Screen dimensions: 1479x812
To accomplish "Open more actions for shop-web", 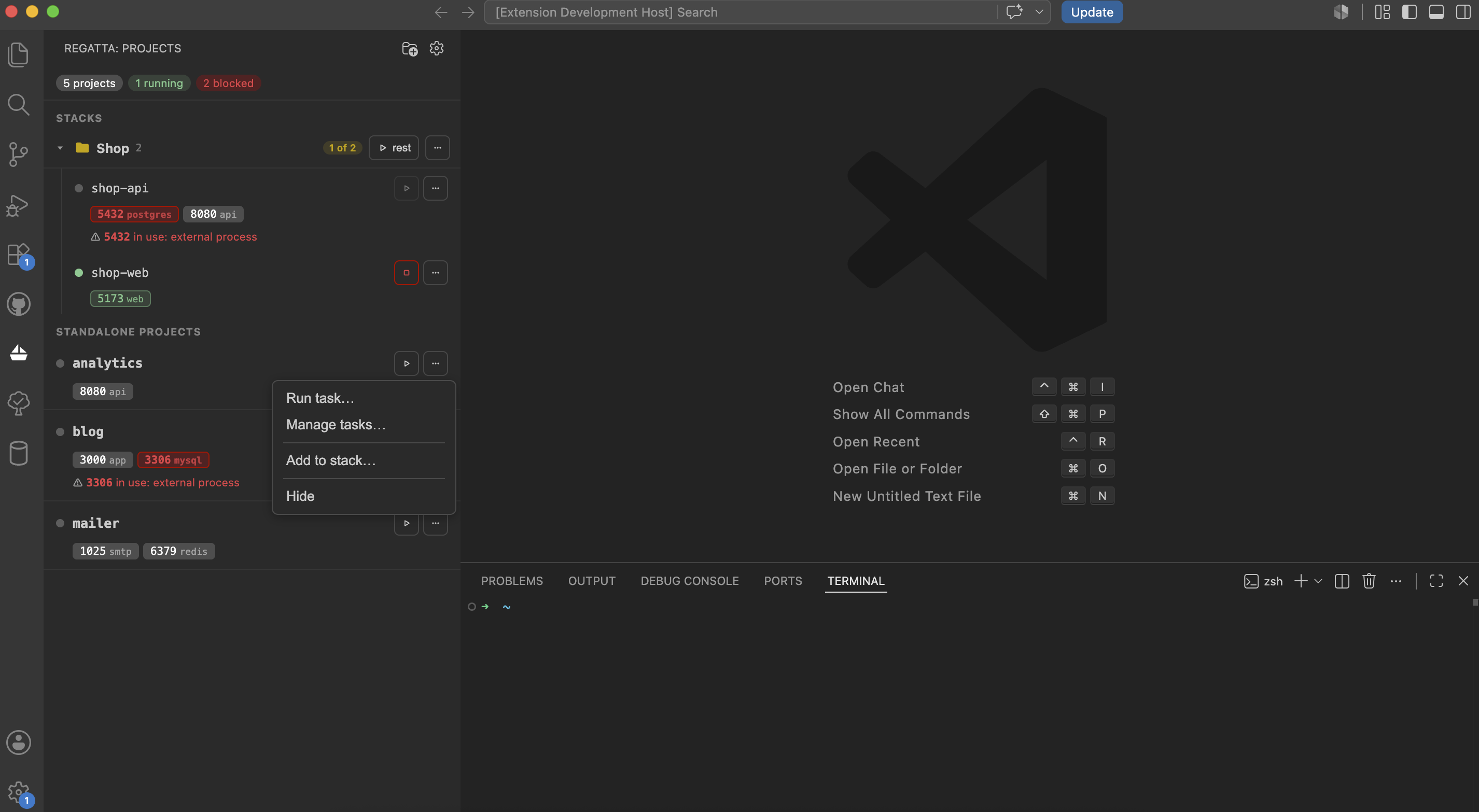I will pos(436,273).
